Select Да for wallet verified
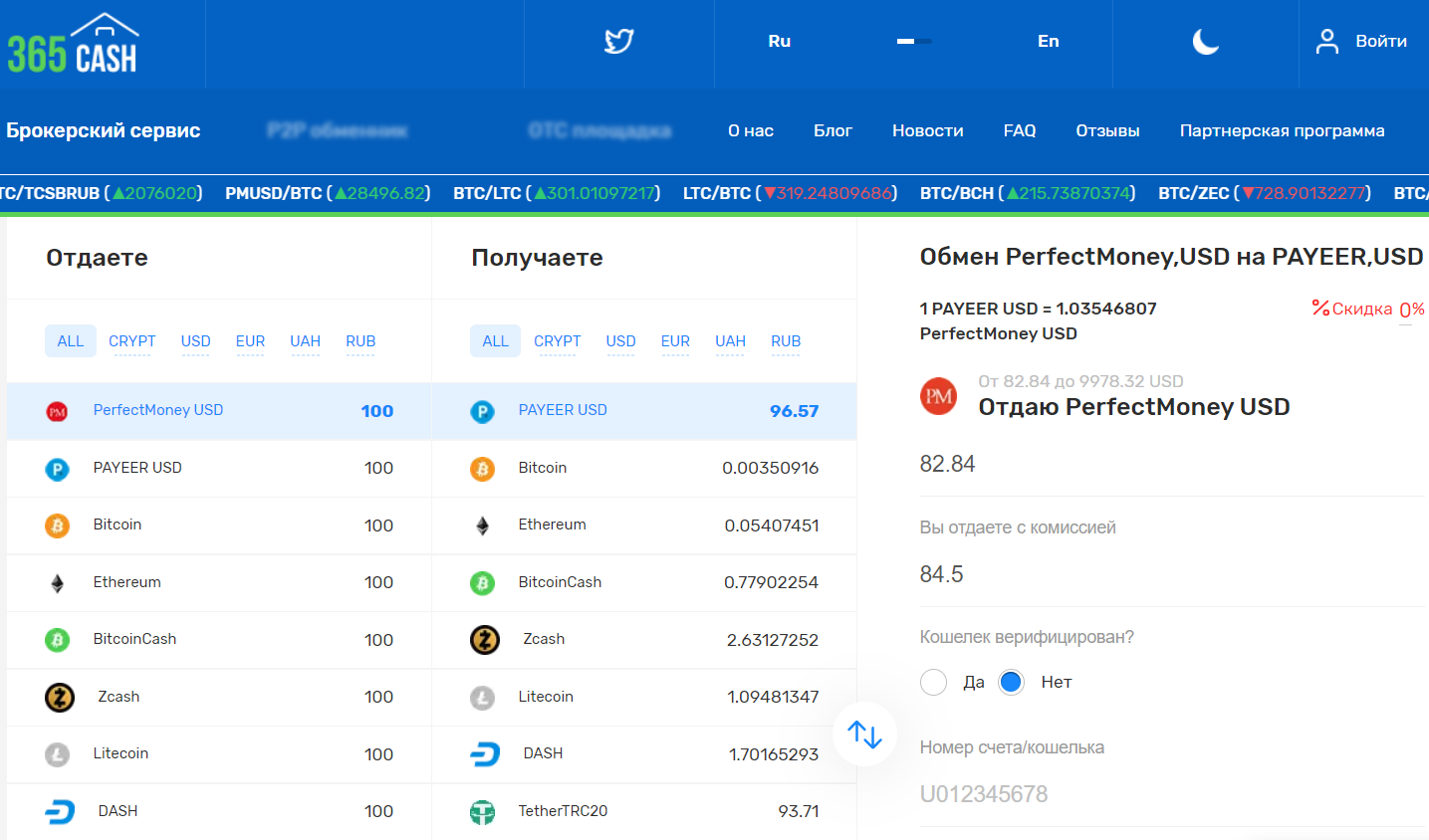Viewport: 1429px width, 840px height. [933, 683]
